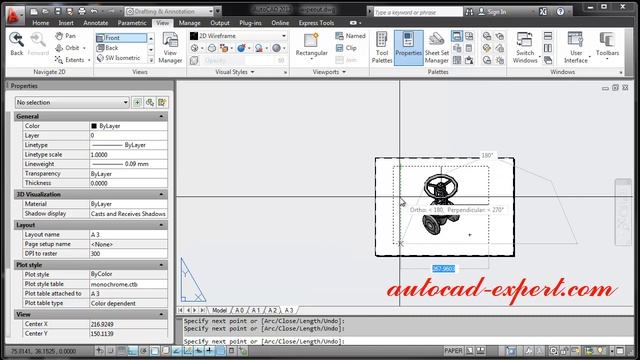This screenshot has height=360, width=640.
Task: Switch to the Model layout tab
Action: [219, 310]
